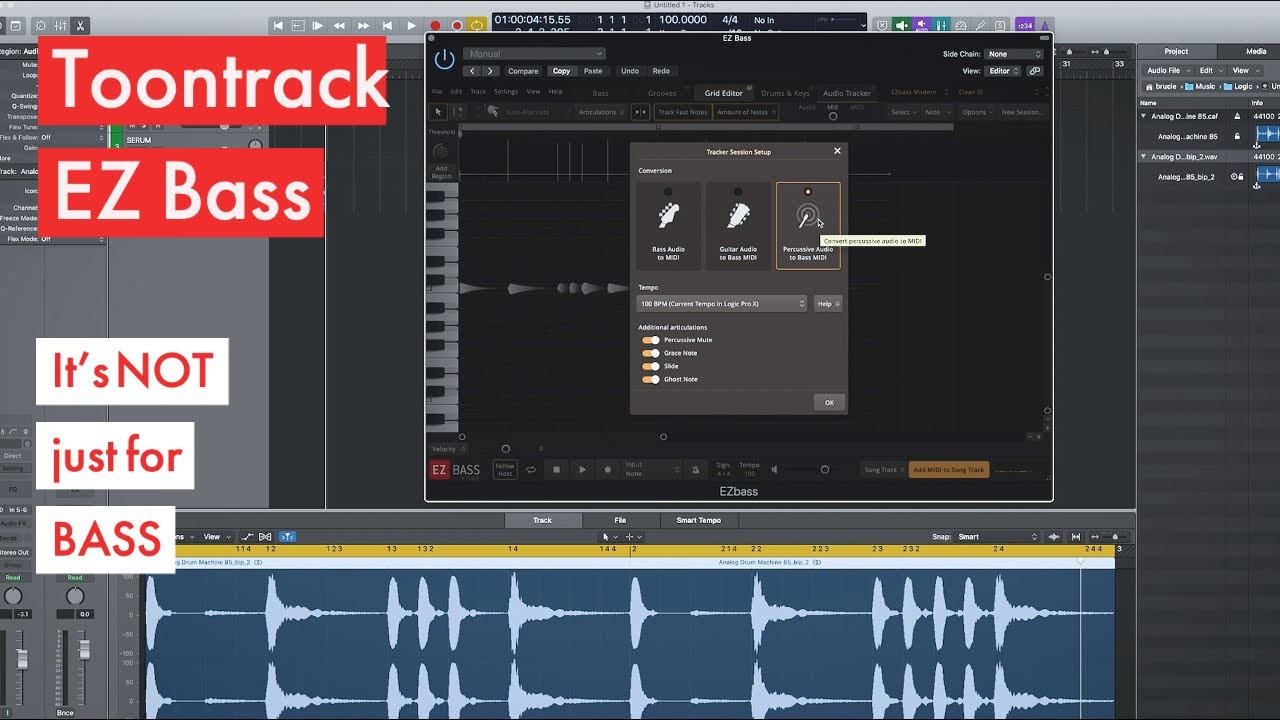Open the Side Chain None dropdown
This screenshot has width=1280, height=720.
(1014, 54)
